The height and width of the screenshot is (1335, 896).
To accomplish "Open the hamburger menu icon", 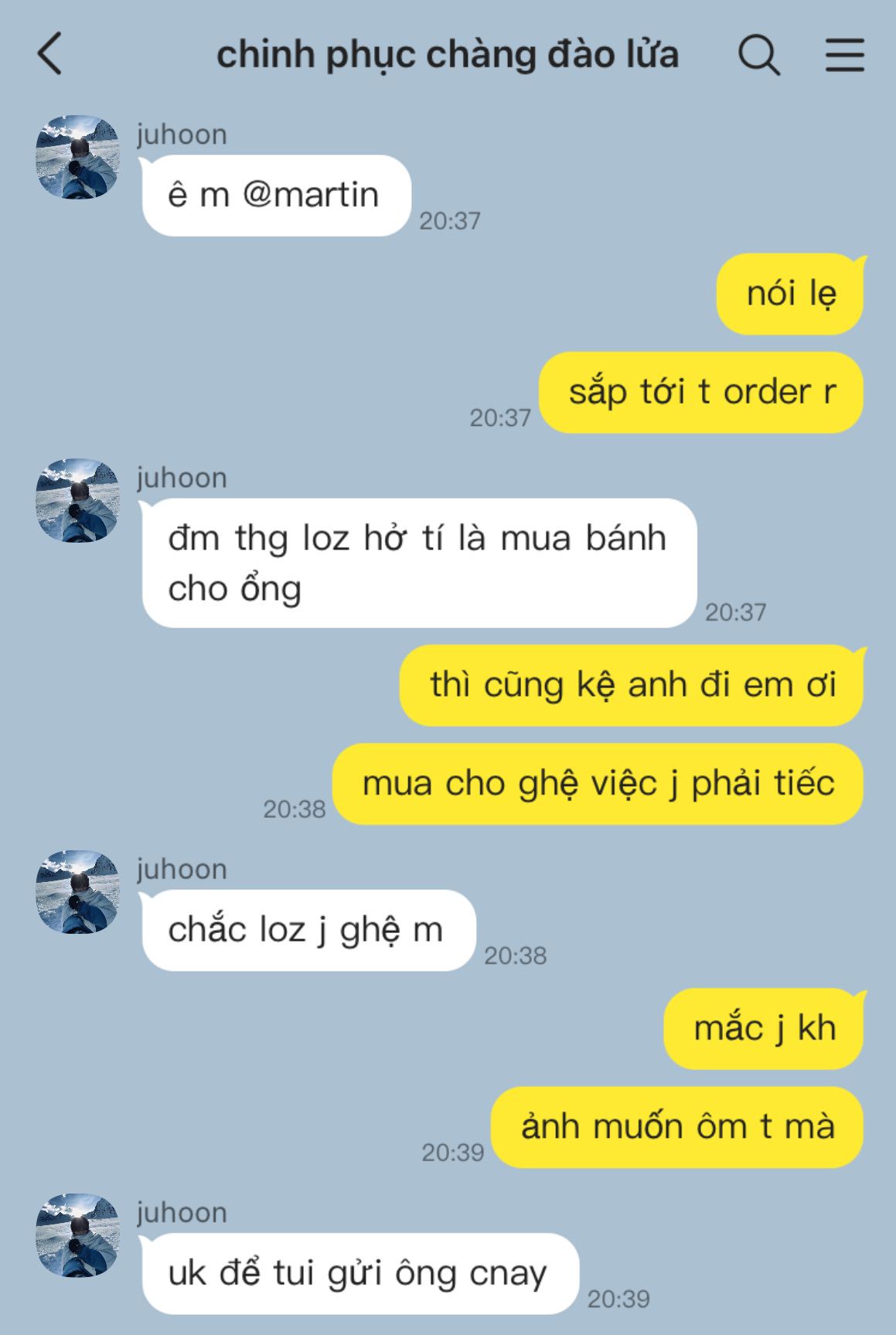I will point(844,55).
